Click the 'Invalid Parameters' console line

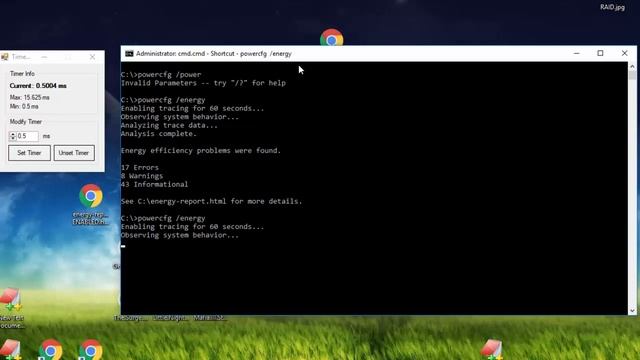point(203,83)
